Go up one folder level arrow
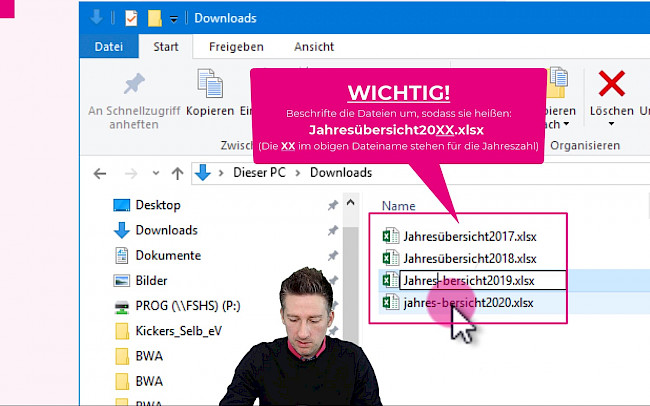The height and width of the screenshot is (406, 650). (x=177, y=173)
